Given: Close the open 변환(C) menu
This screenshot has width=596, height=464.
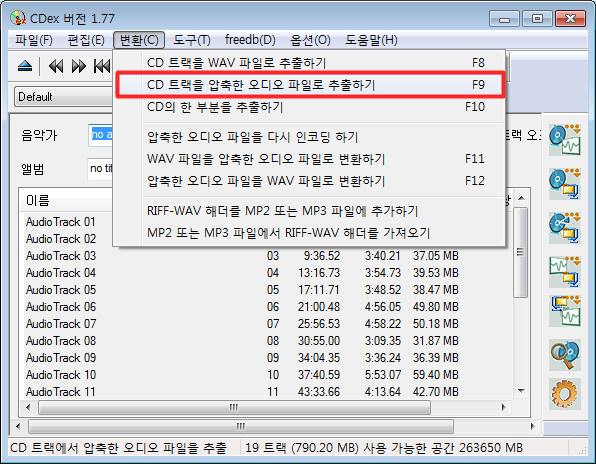Looking at the screenshot, I should pos(139,40).
